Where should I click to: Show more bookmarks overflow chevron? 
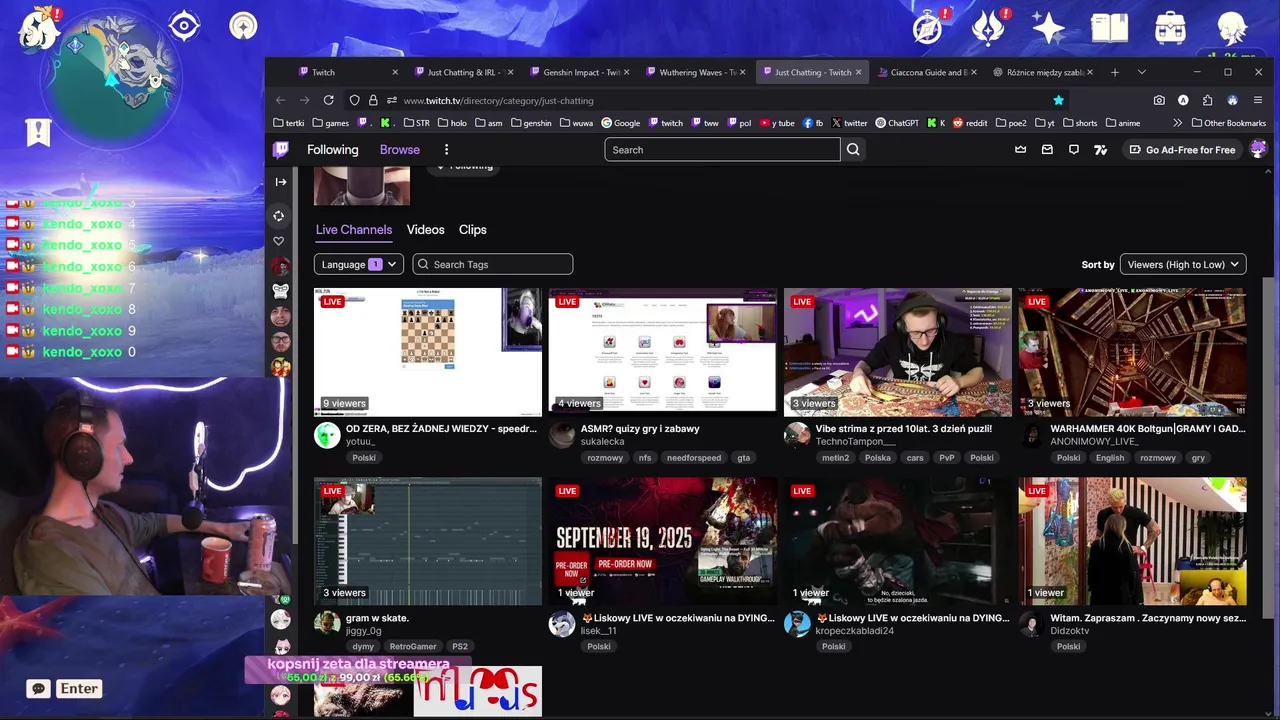(1177, 123)
